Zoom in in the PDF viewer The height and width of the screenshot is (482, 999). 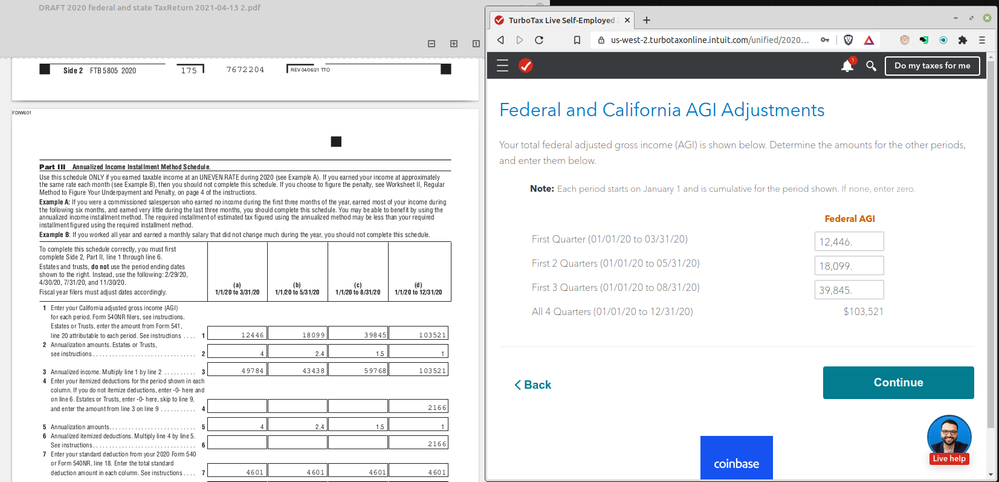click(x=454, y=43)
